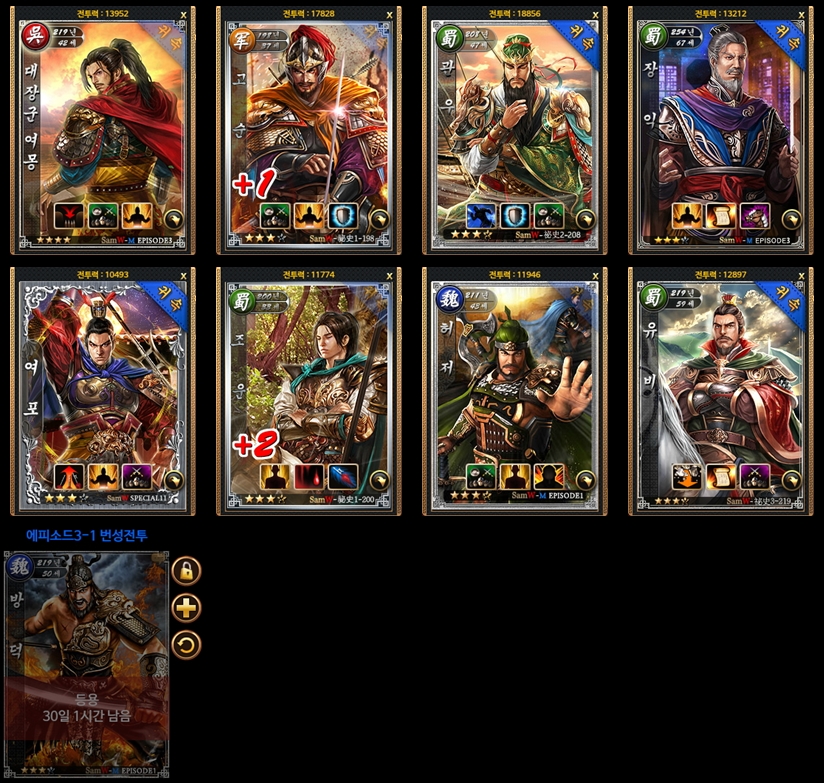Close the 여포 card with 전투력 10493

click(x=183, y=276)
